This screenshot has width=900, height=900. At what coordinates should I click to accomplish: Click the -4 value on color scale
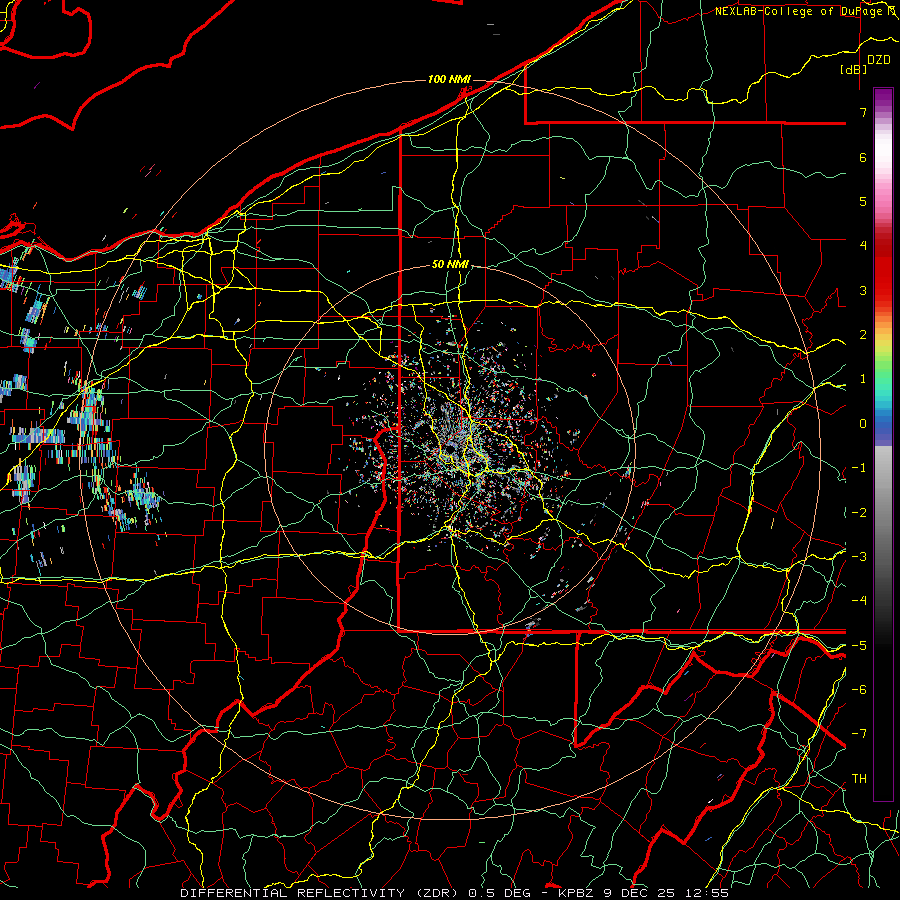coord(859,601)
